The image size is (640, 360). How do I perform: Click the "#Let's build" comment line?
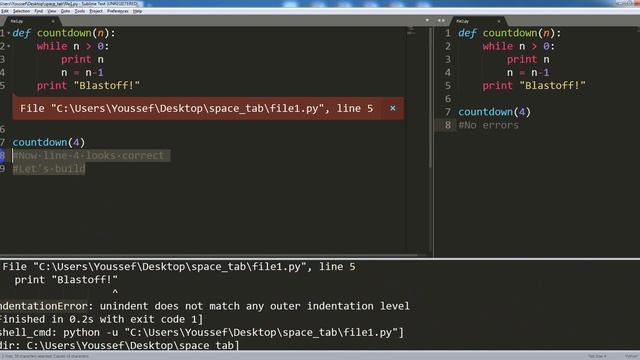(49, 169)
